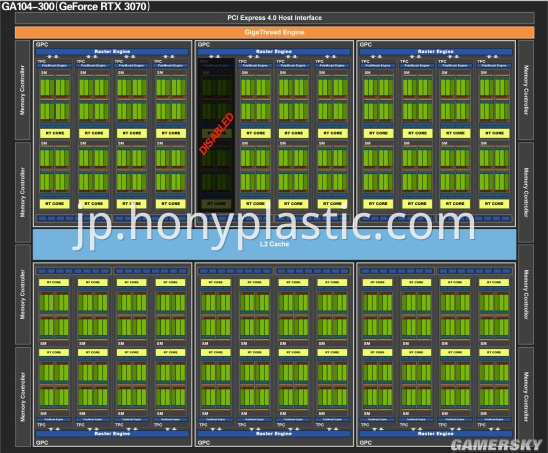Select the orange GigaThread Engine bar
The height and width of the screenshot is (453, 548).
274,32
